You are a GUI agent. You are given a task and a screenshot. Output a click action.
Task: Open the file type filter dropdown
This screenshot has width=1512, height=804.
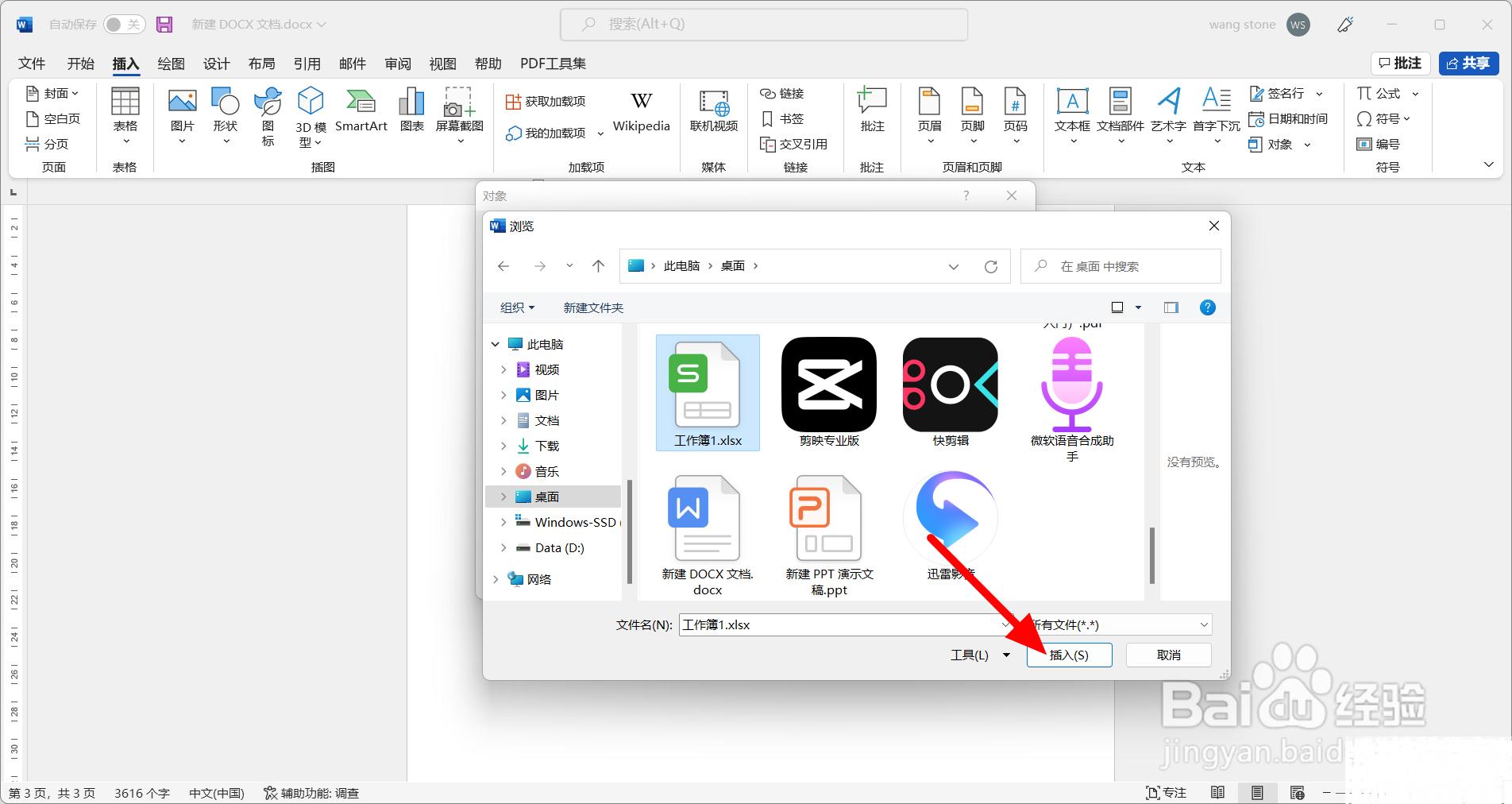(x=1120, y=625)
